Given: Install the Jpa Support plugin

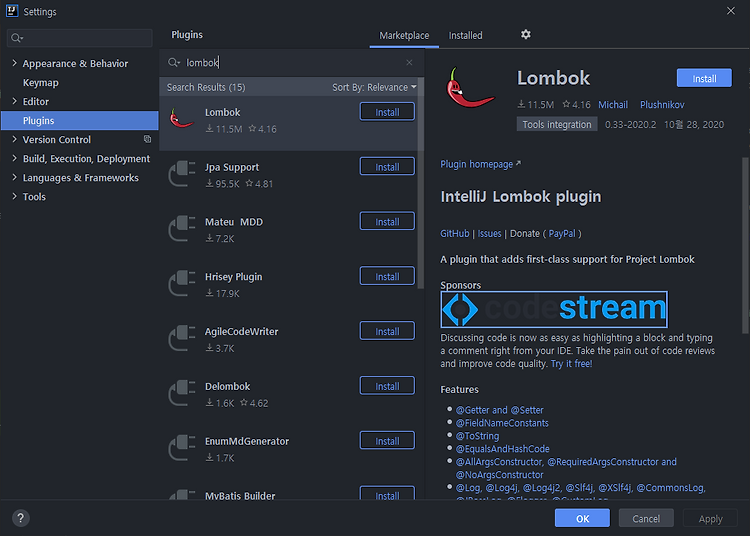Looking at the screenshot, I should (x=387, y=167).
